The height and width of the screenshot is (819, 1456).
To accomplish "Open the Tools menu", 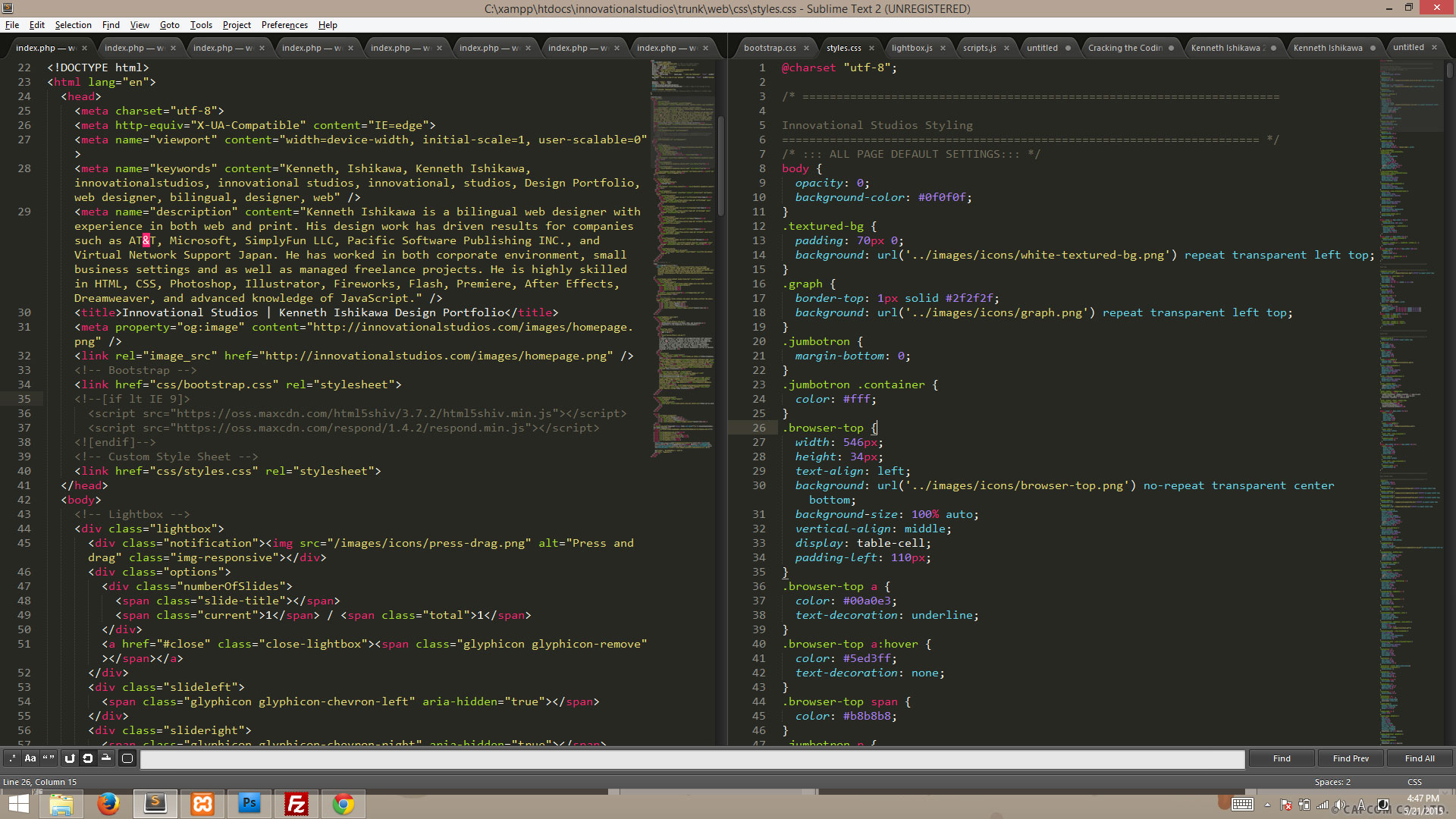I will tap(201, 25).
